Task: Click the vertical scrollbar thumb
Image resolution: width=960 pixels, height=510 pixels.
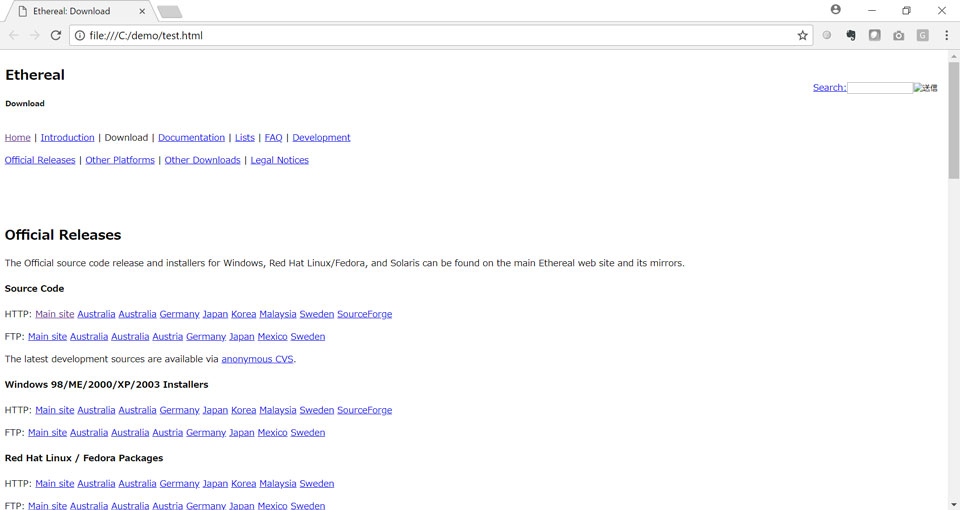Action: (954, 120)
